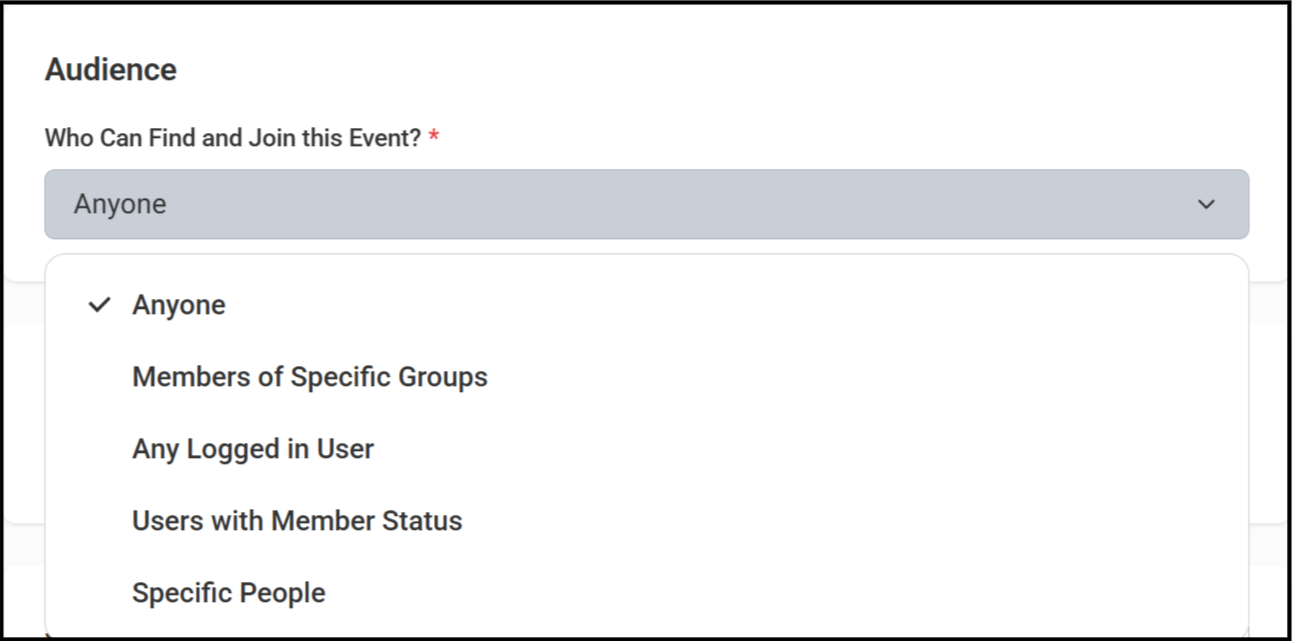
Task: Click the red required asterisk
Action: (434, 138)
